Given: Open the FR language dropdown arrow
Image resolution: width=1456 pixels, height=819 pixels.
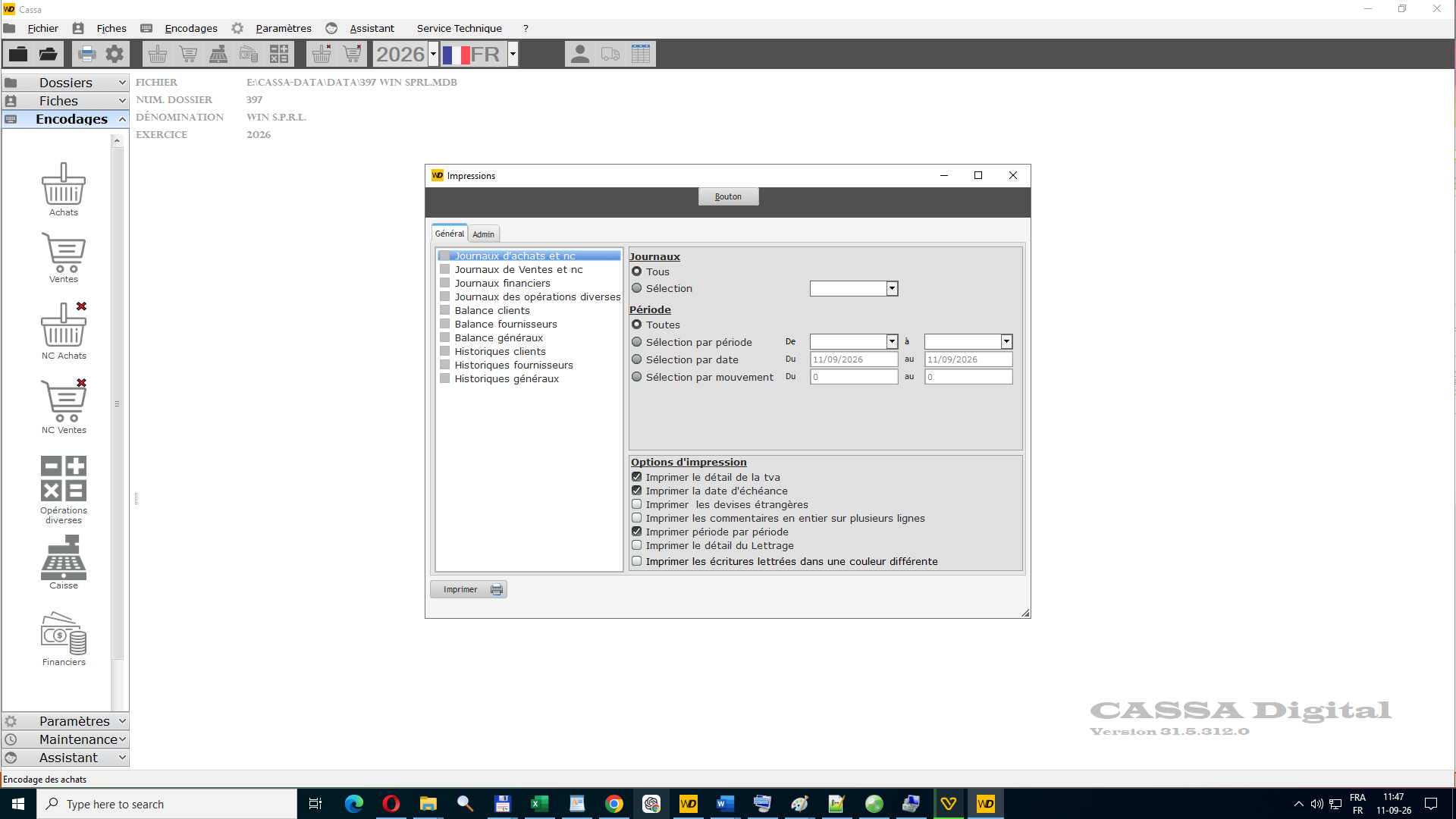Looking at the screenshot, I should 513,54.
